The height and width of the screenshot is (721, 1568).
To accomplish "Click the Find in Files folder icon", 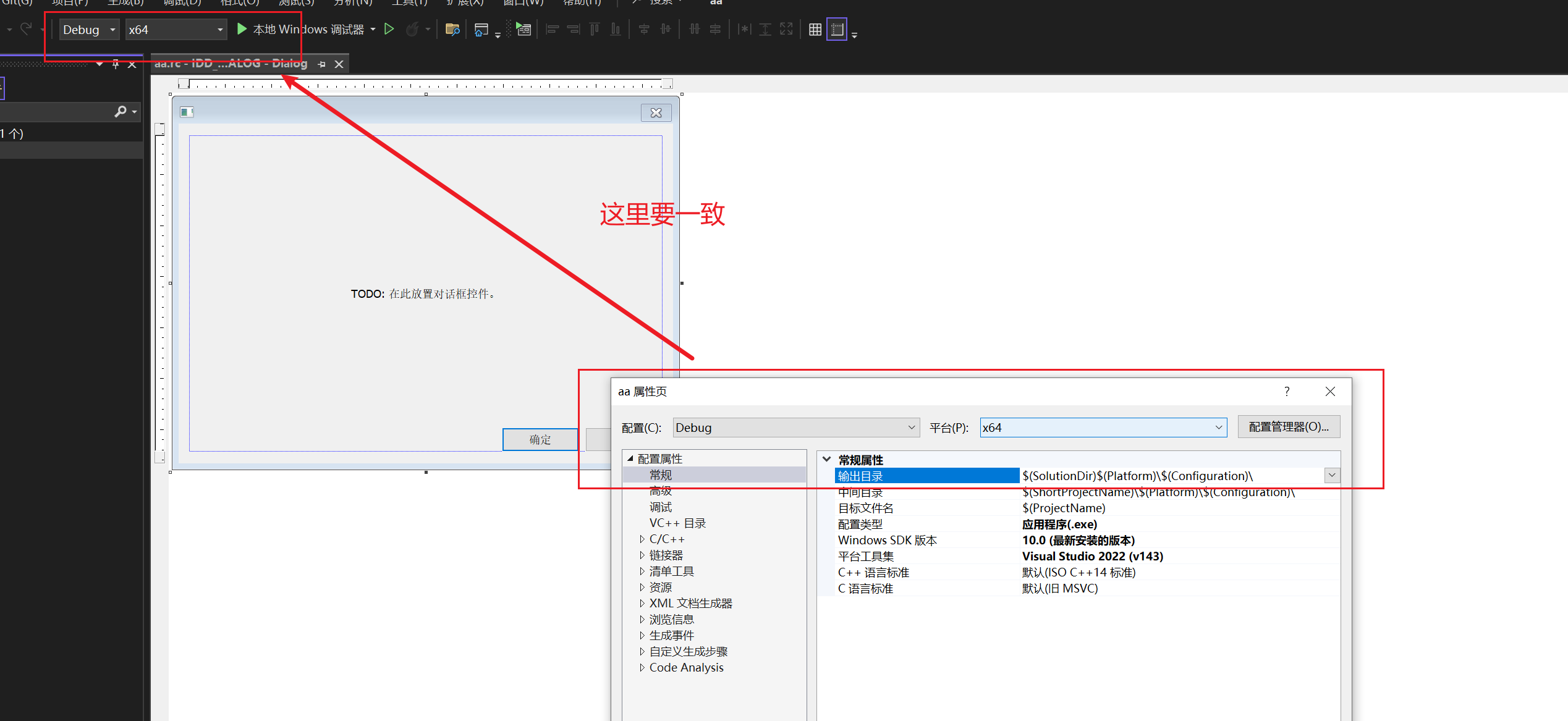I will pyautogui.click(x=452, y=29).
